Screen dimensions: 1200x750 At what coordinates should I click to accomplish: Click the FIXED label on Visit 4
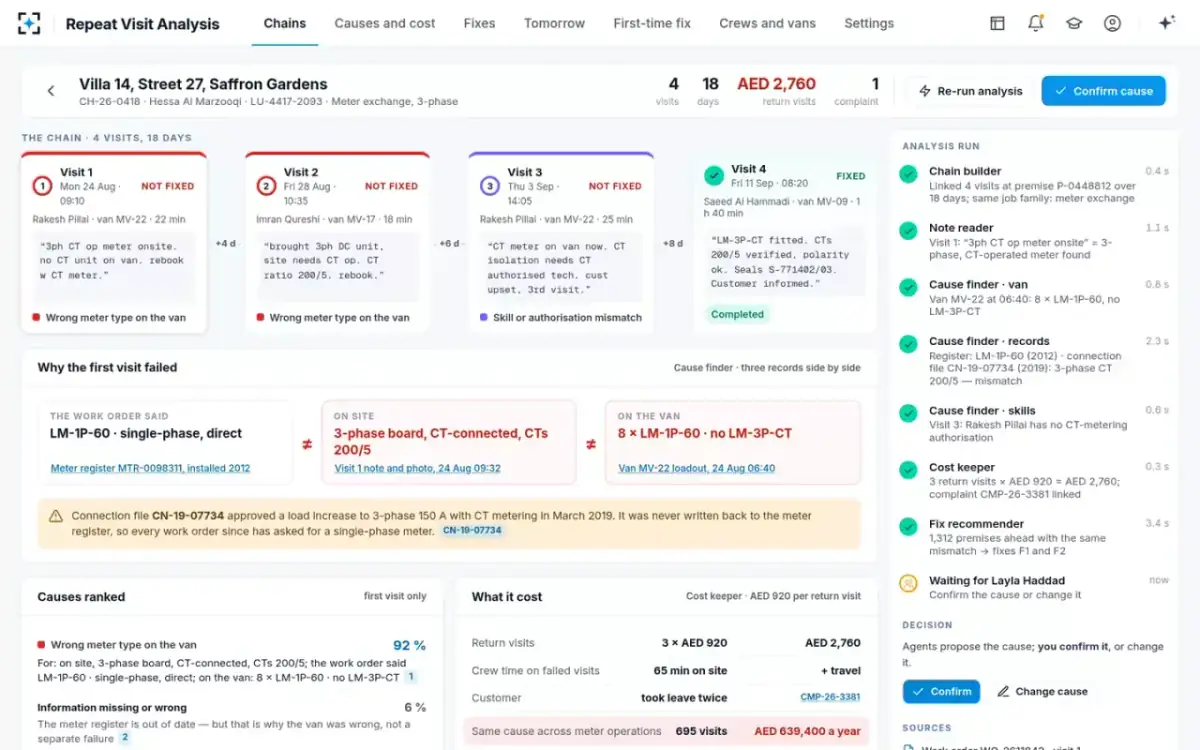(851, 176)
